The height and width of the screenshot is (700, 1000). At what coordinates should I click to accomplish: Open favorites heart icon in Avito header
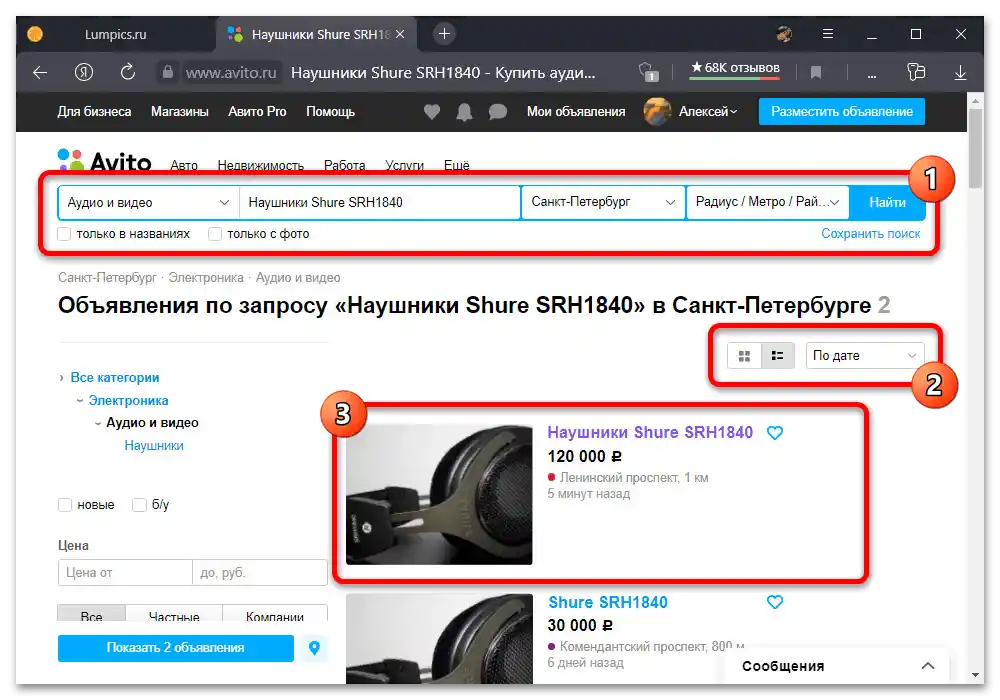click(x=432, y=112)
